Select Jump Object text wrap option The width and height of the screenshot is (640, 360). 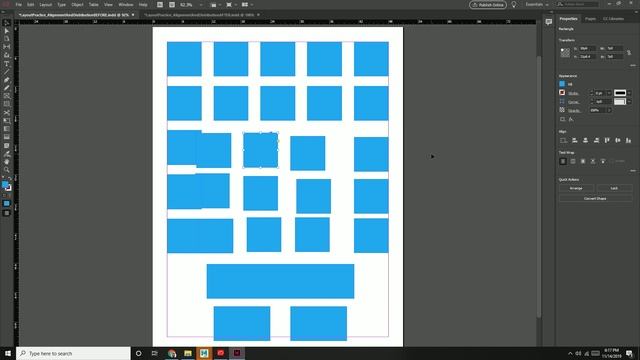point(593,161)
